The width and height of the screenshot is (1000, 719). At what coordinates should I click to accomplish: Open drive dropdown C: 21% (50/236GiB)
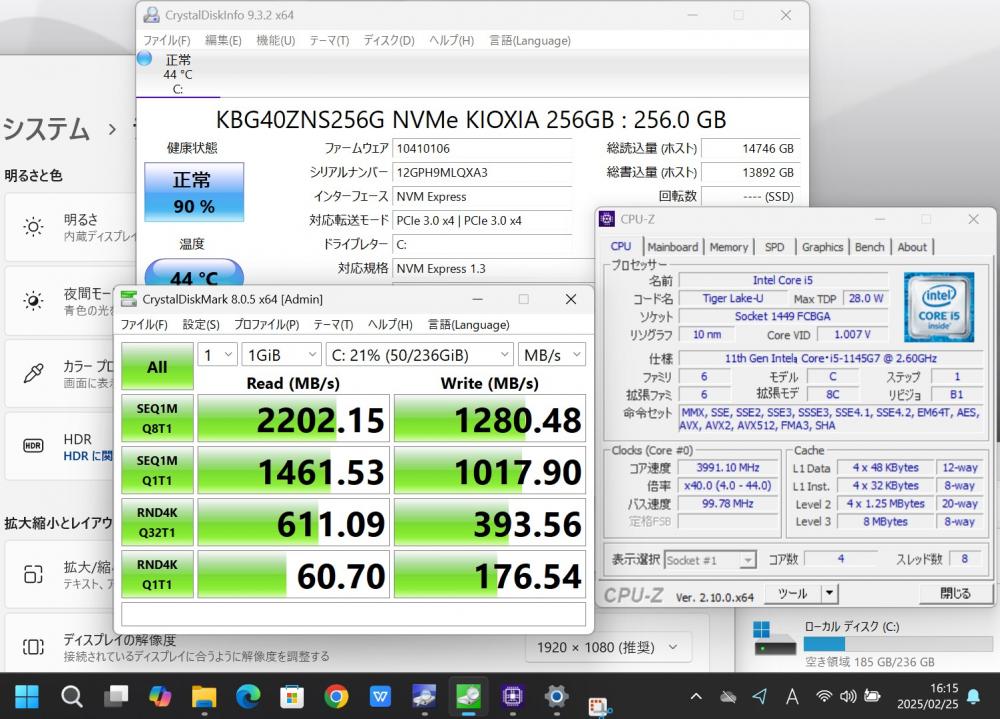click(420, 355)
